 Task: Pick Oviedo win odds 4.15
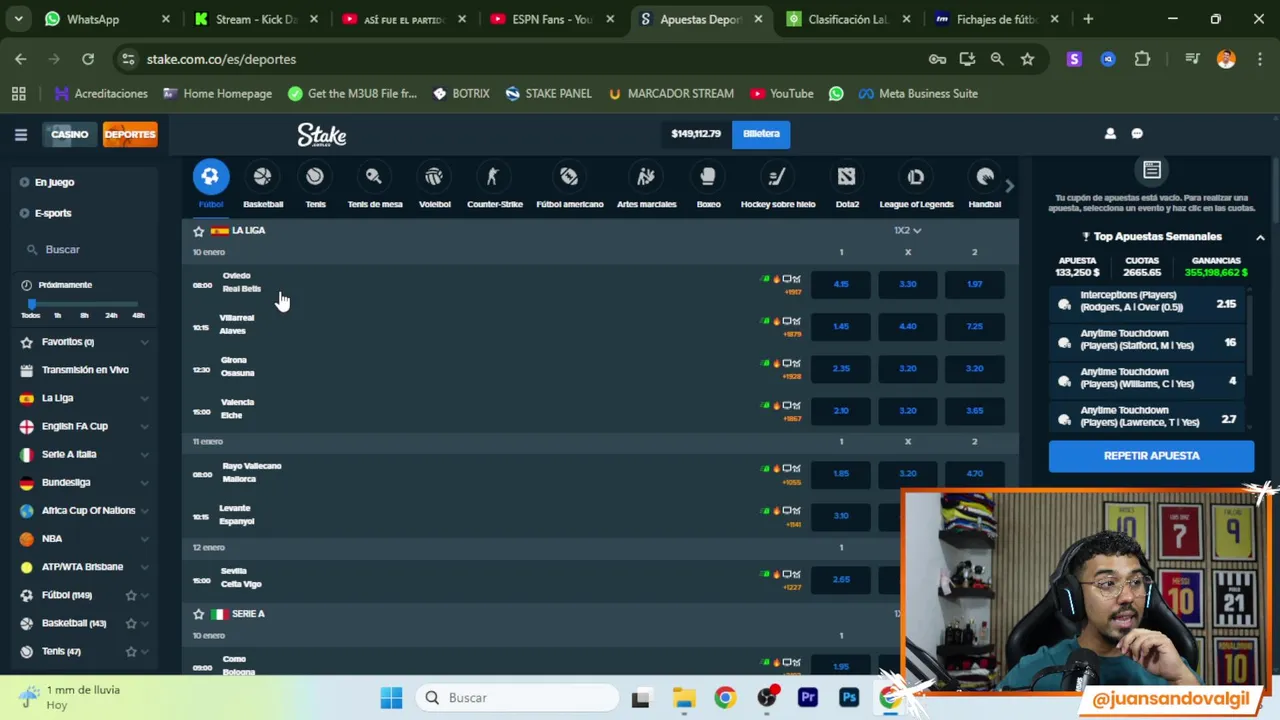coord(841,285)
